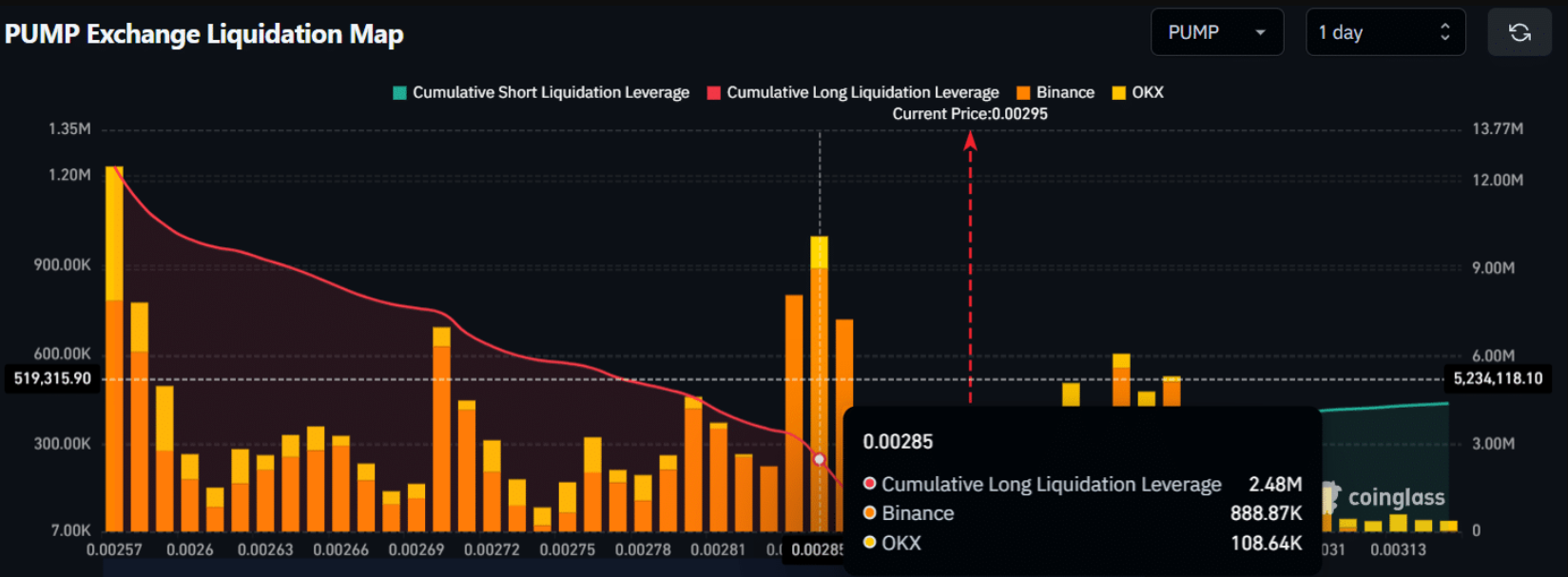1568x577 pixels.
Task: Click the tooltip's 108.64K OKX value
Action: [x=1266, y=544]
